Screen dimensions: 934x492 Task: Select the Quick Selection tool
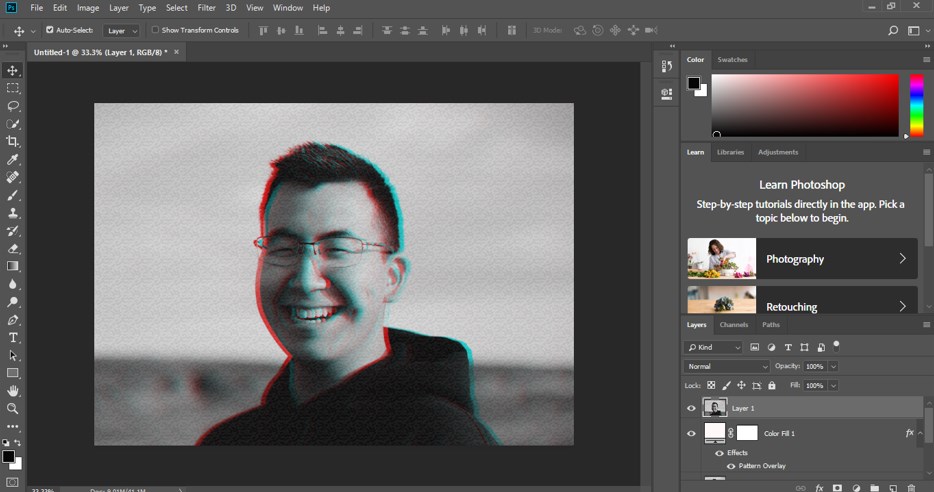(x=13, y=124)
